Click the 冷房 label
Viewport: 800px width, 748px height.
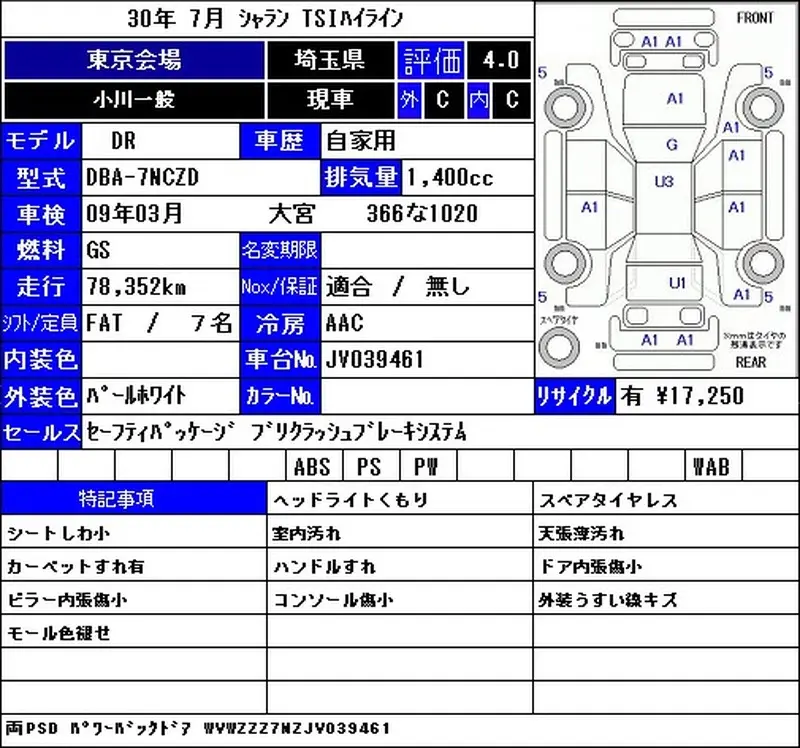[280, 324]
